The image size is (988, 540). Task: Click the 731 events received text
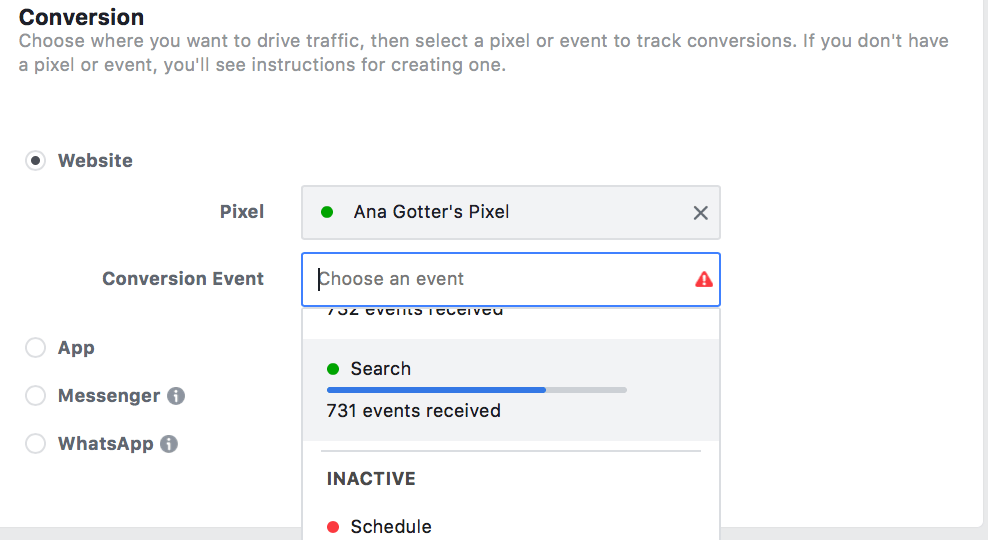point(413,411)
